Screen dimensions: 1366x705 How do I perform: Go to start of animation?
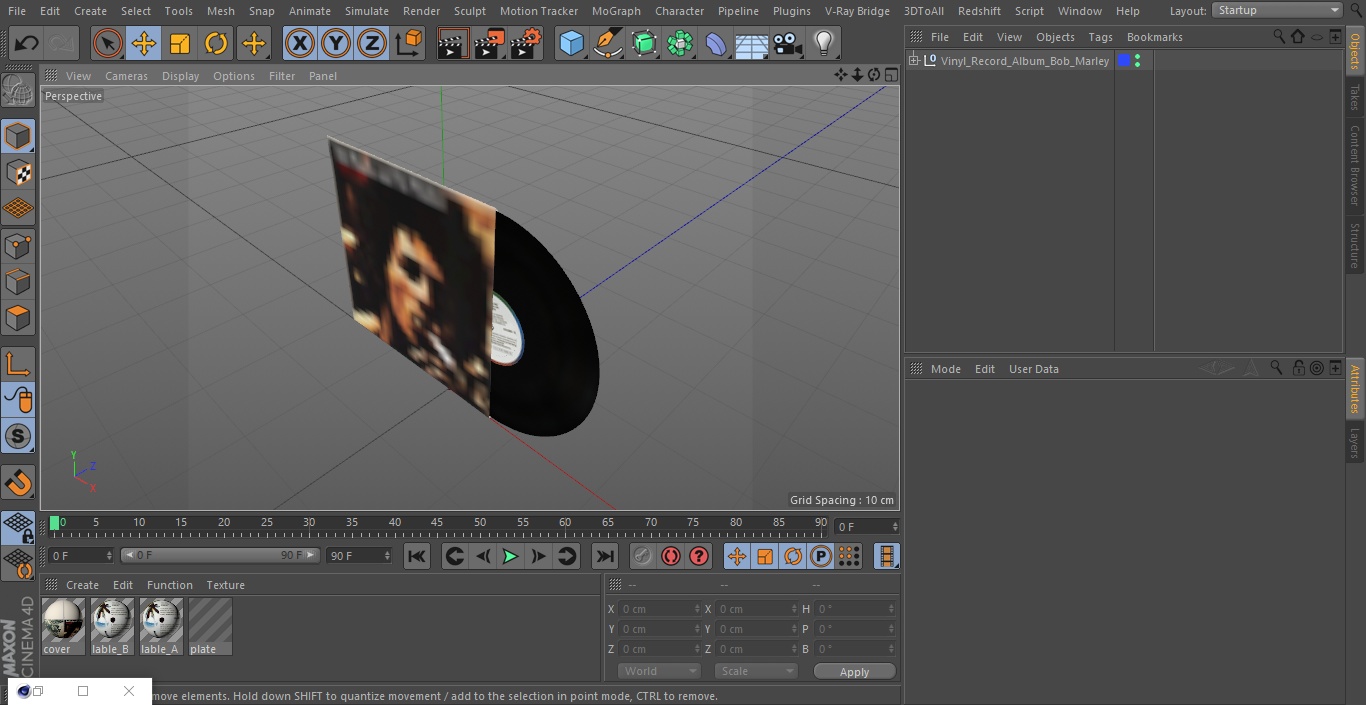coord(417,556)
